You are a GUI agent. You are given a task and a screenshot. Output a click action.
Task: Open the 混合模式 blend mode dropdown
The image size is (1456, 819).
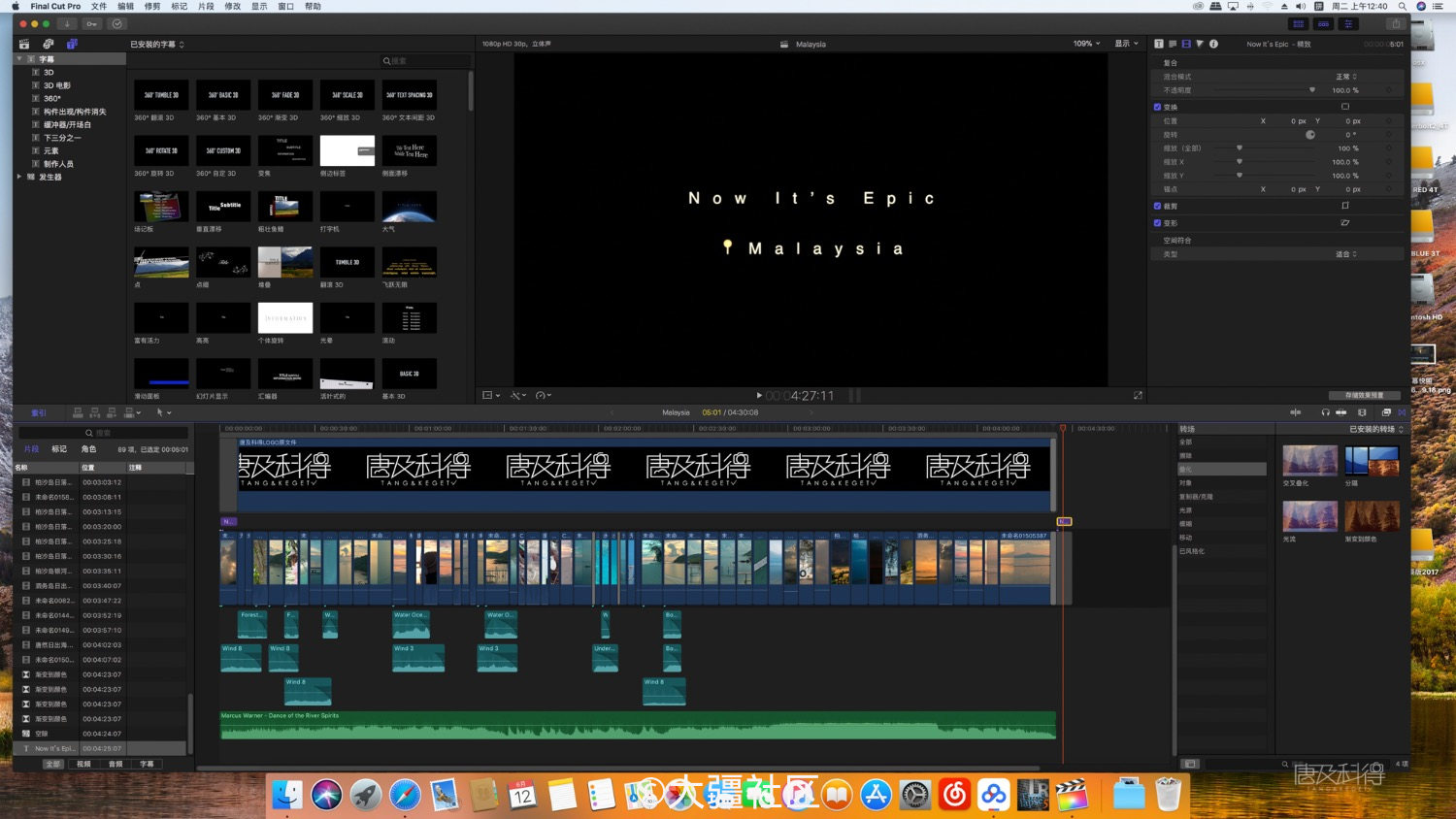1346,77
